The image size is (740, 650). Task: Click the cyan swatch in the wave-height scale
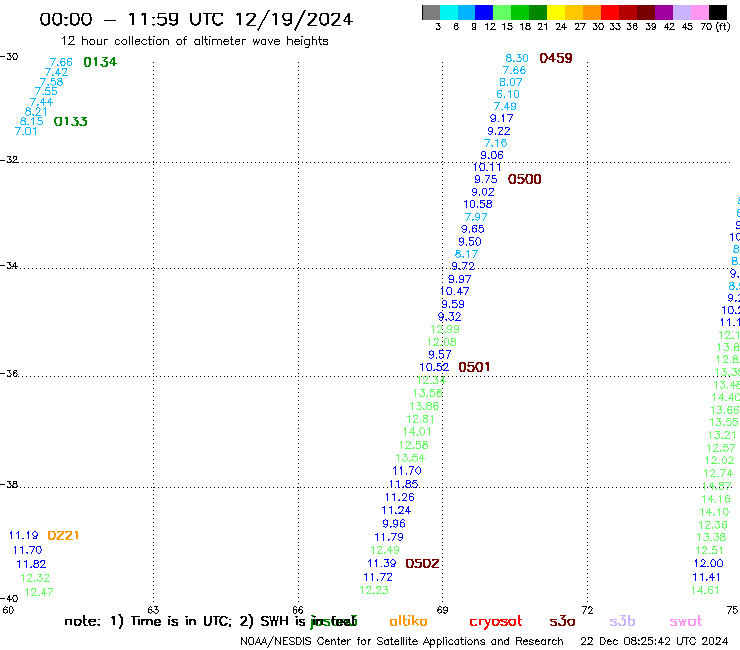449,12
